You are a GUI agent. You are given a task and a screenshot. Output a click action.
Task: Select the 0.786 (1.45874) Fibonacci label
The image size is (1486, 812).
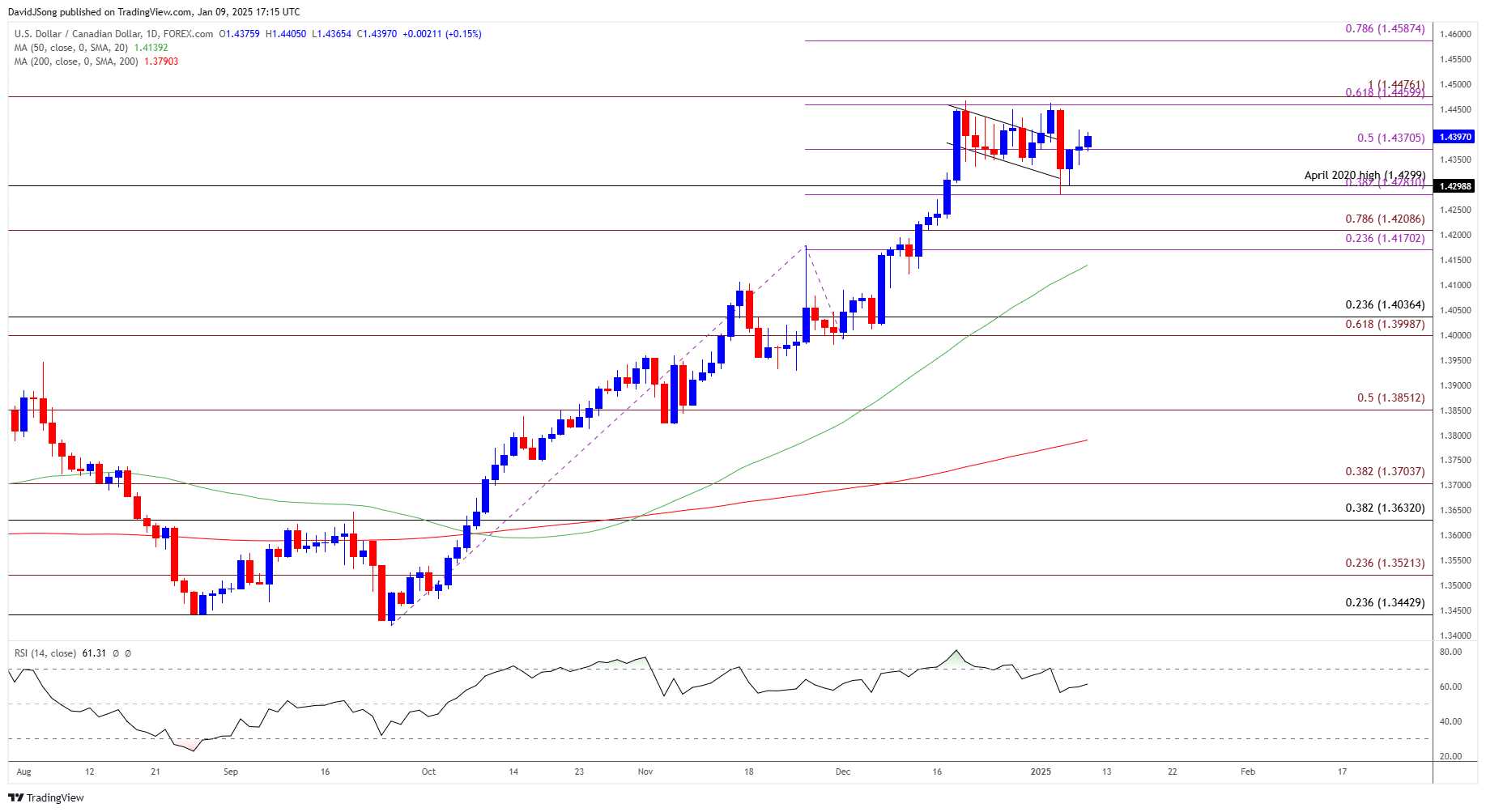[x=1384, y=29]
